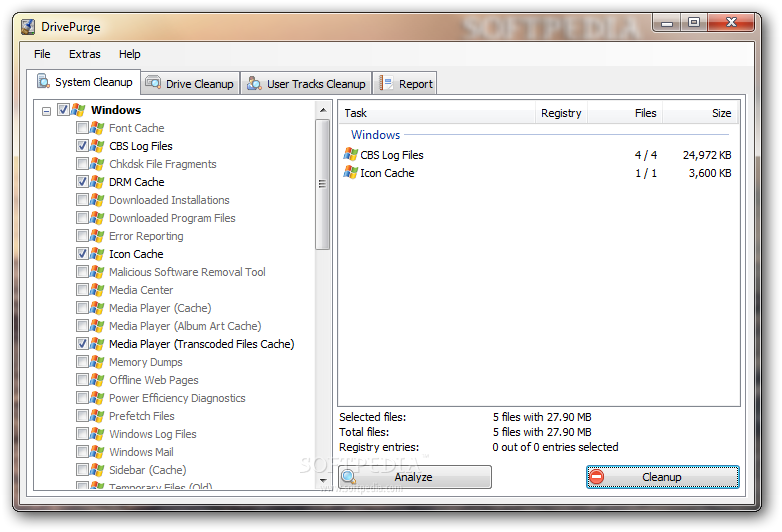
Task: Select the Icon Cache result row
Action: pyautogui.click(x=538, y=173)
